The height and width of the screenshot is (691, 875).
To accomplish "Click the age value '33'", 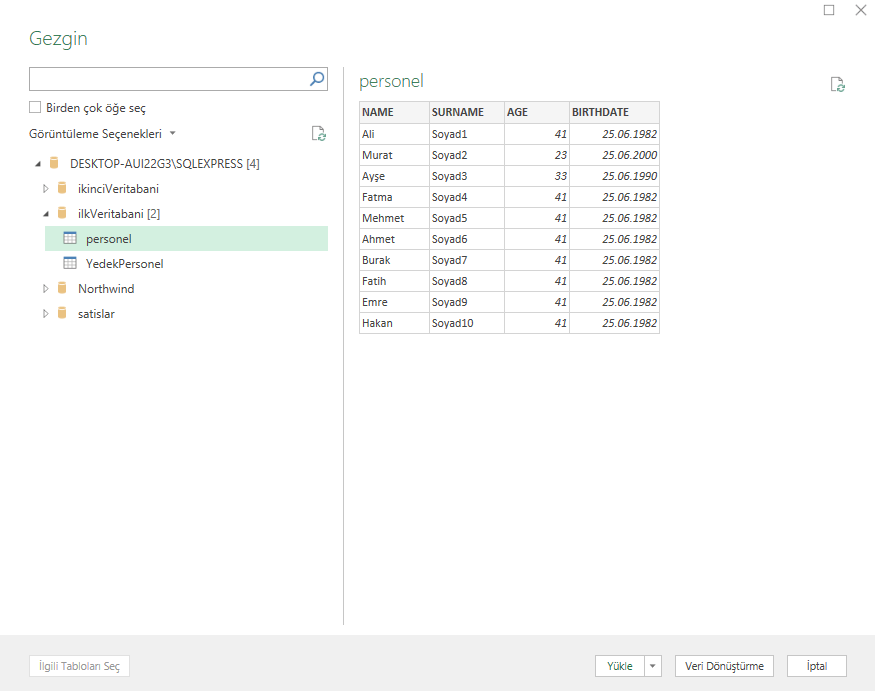I will [x=537, y=176].
